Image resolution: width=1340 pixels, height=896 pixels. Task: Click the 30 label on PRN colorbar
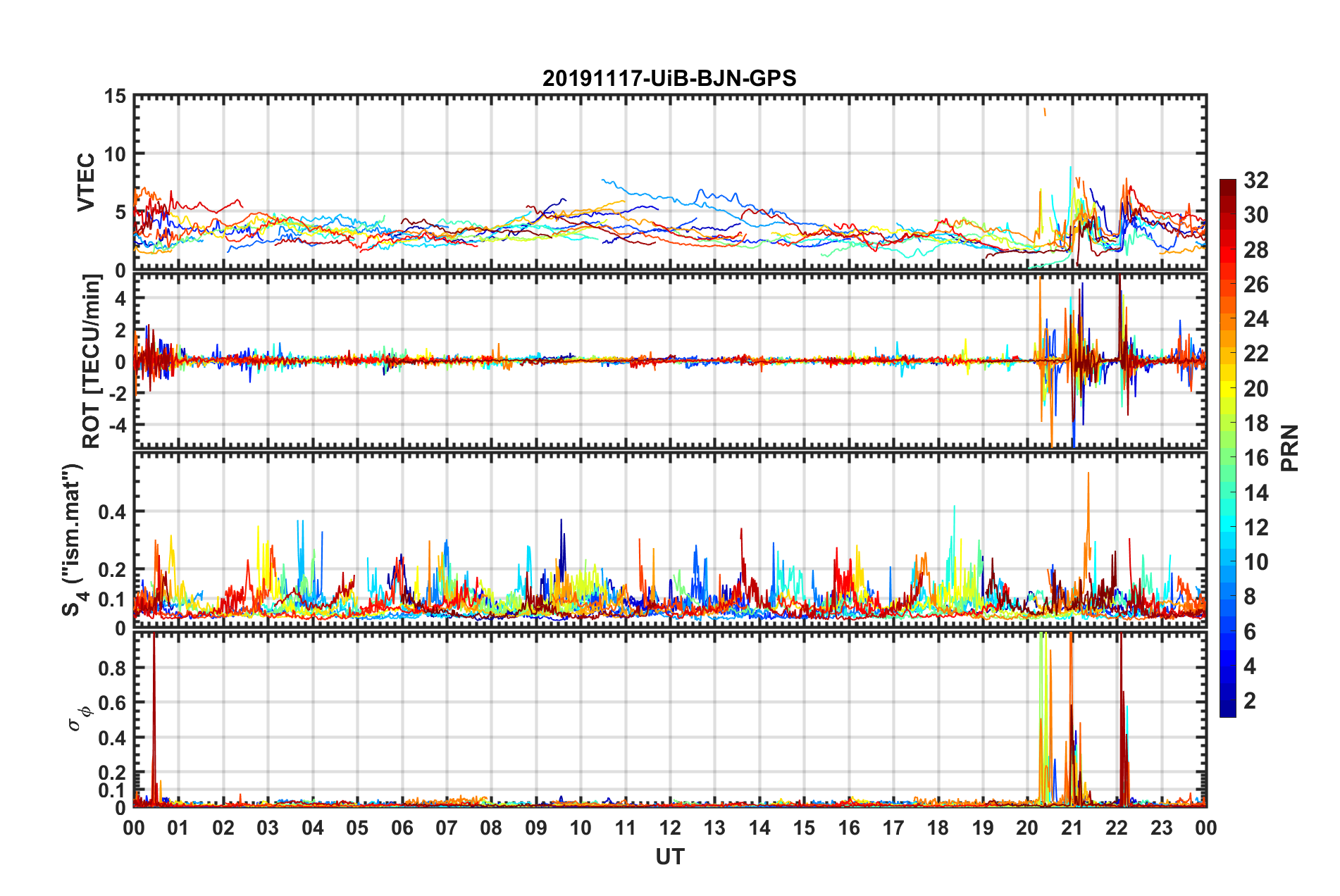(1256, 215)
